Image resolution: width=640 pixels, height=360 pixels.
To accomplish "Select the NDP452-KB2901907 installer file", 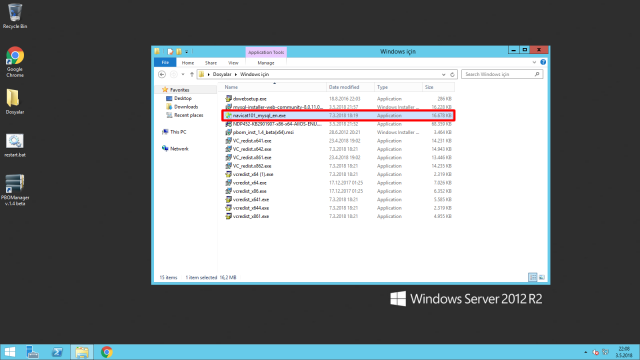I will (338, 124).
